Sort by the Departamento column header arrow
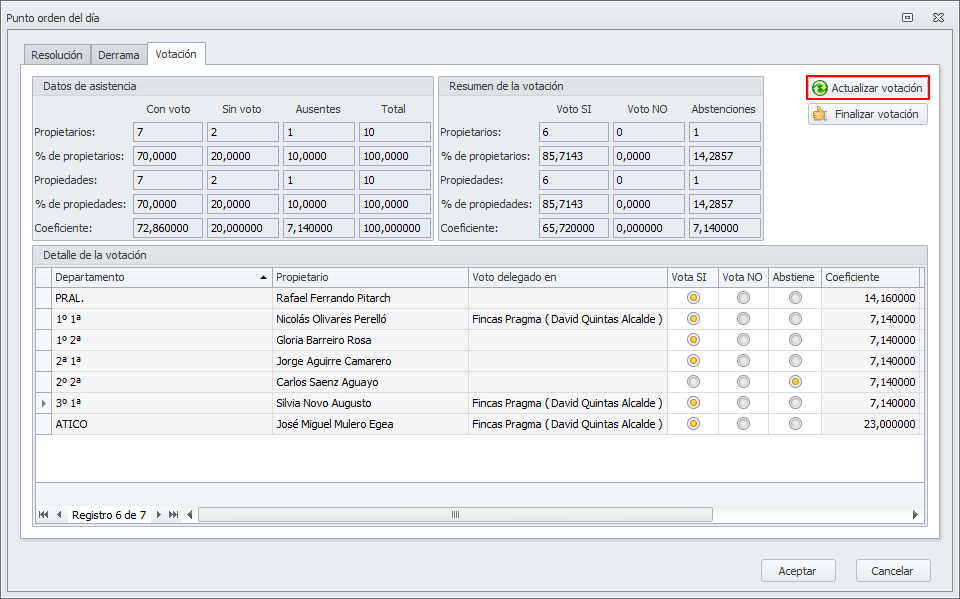Viewport: 960px width, 599px height. [x=264, y=277]
